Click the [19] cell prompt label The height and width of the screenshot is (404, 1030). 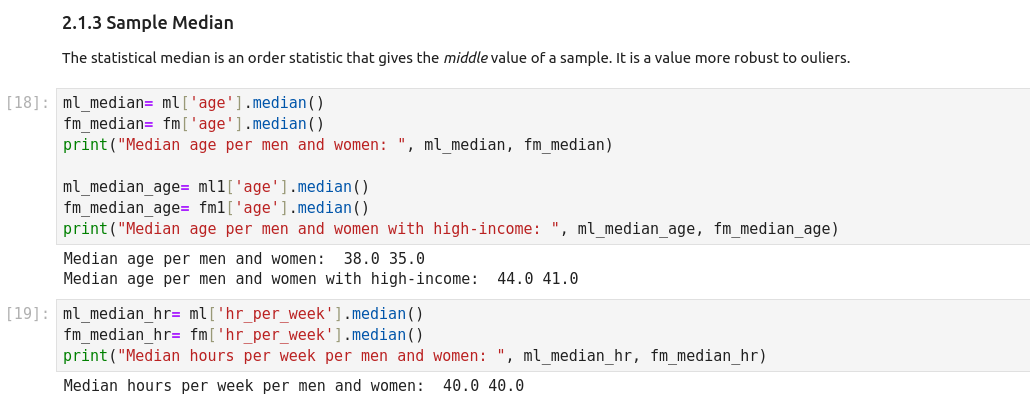tap(27, 314)
